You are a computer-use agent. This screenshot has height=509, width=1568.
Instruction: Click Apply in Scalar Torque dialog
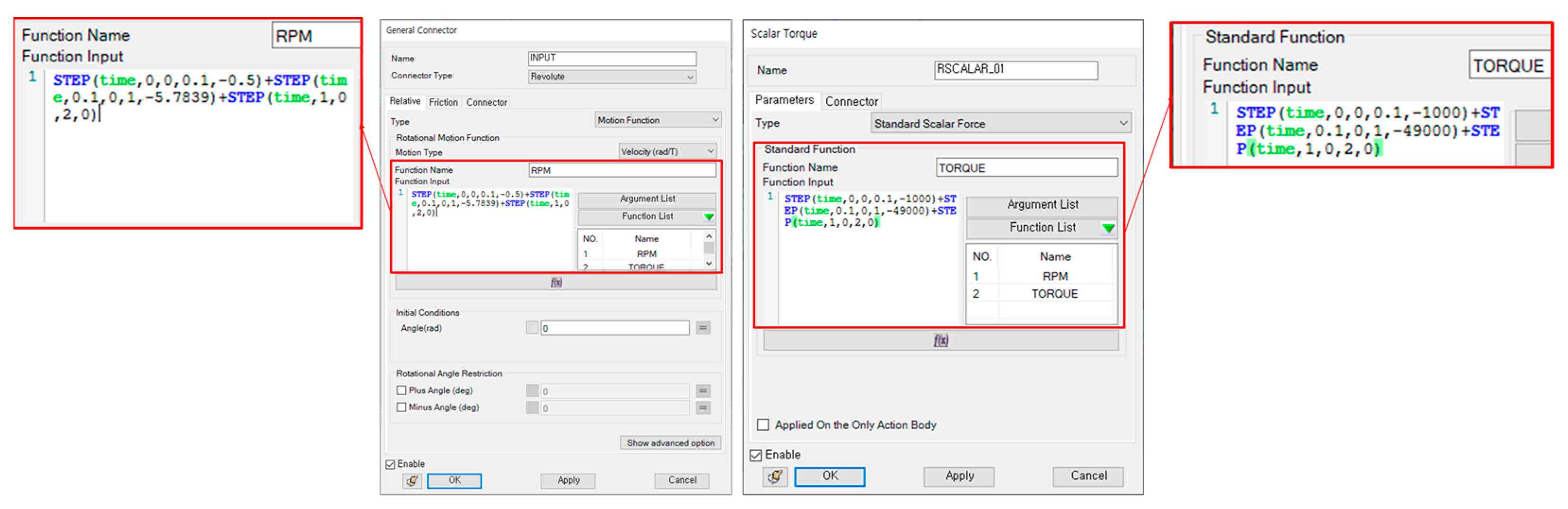click(x=959, y=477)
